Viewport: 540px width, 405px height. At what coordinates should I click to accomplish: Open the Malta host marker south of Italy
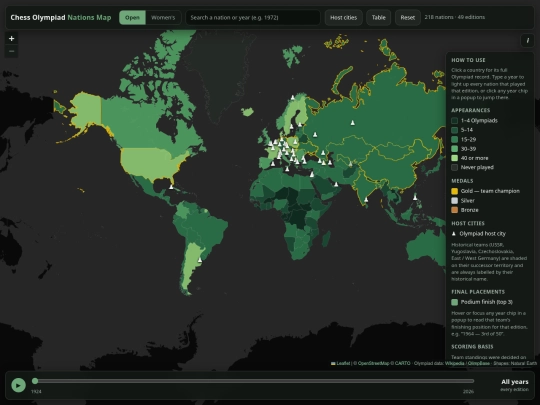[x=287, y=169]
